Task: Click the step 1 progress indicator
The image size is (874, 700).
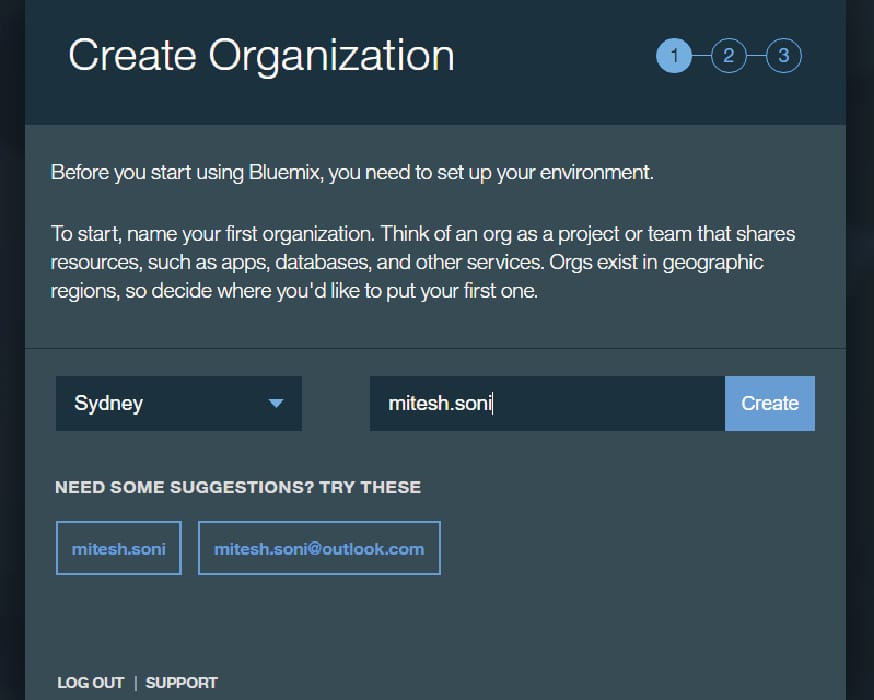Action: [674, 55]
